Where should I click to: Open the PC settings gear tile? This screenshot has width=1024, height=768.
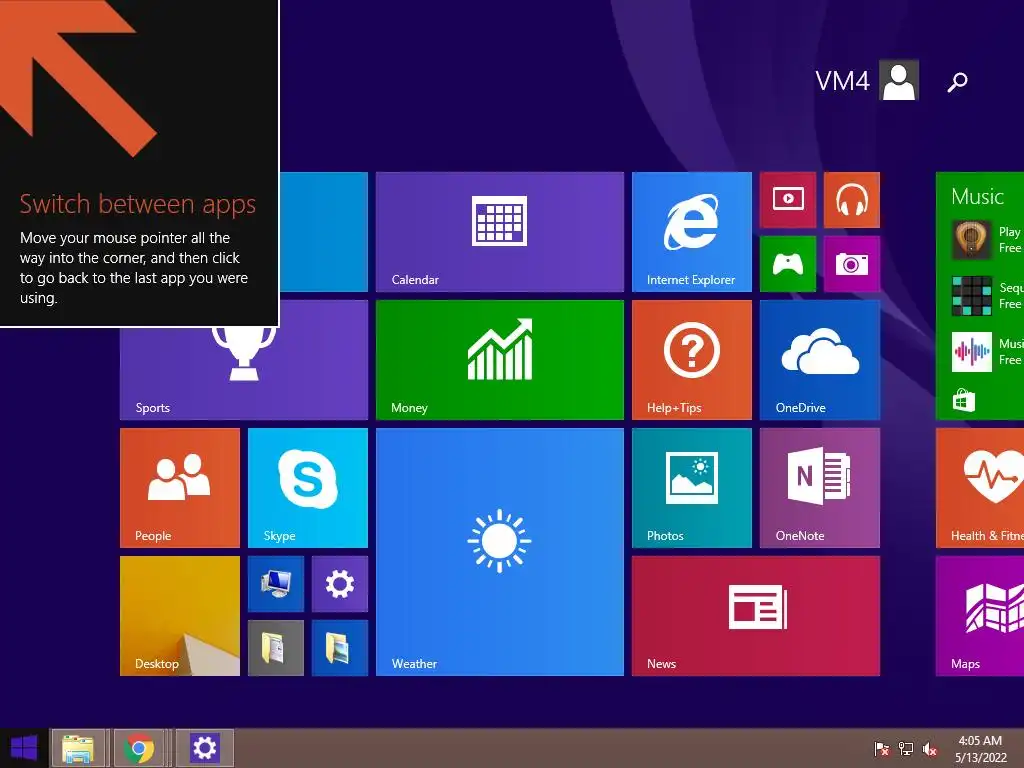340,584
